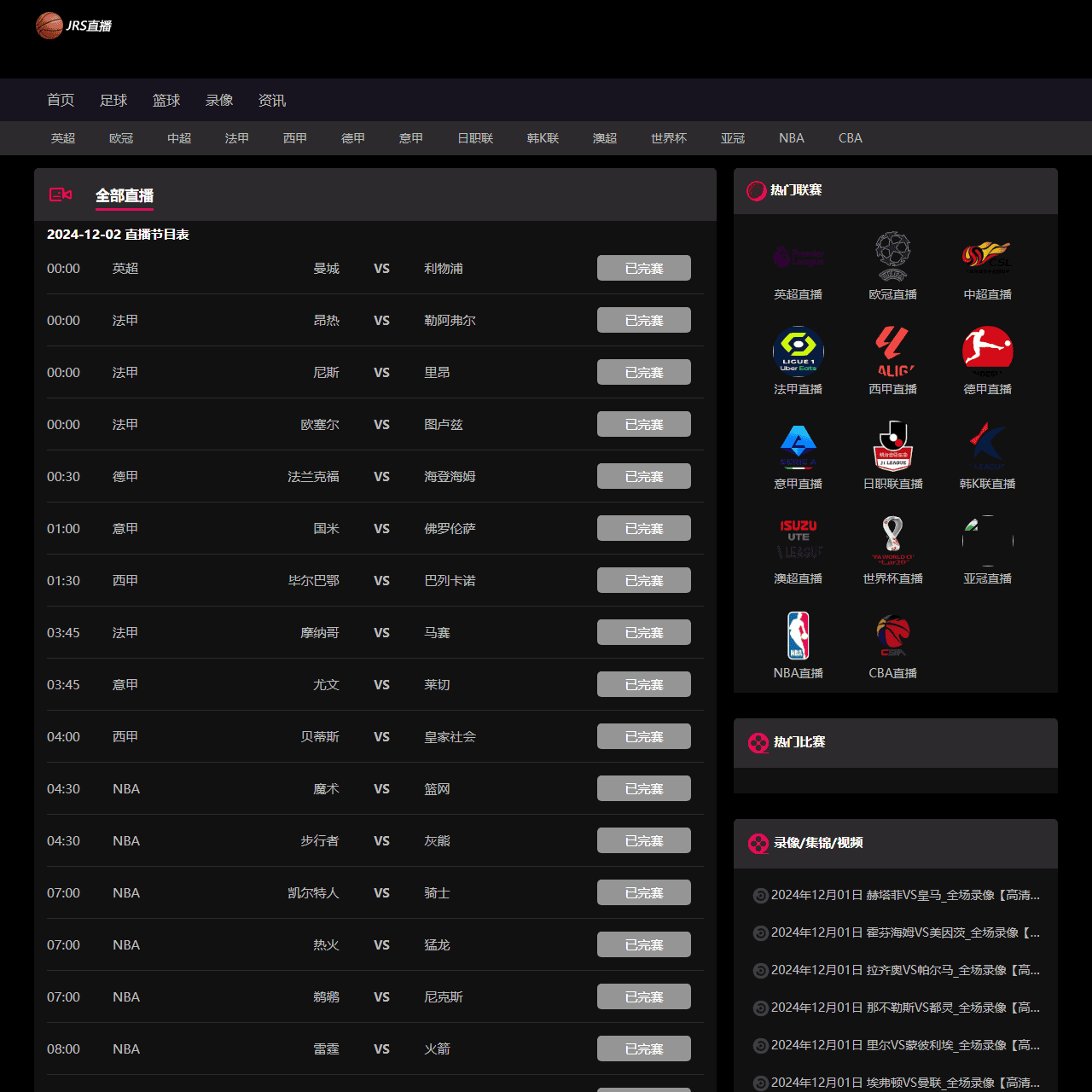The width and height of the screenshot is (1092, 1092).
Task: Click team name 皇家社会 in match list
Action: click(450, 737)
